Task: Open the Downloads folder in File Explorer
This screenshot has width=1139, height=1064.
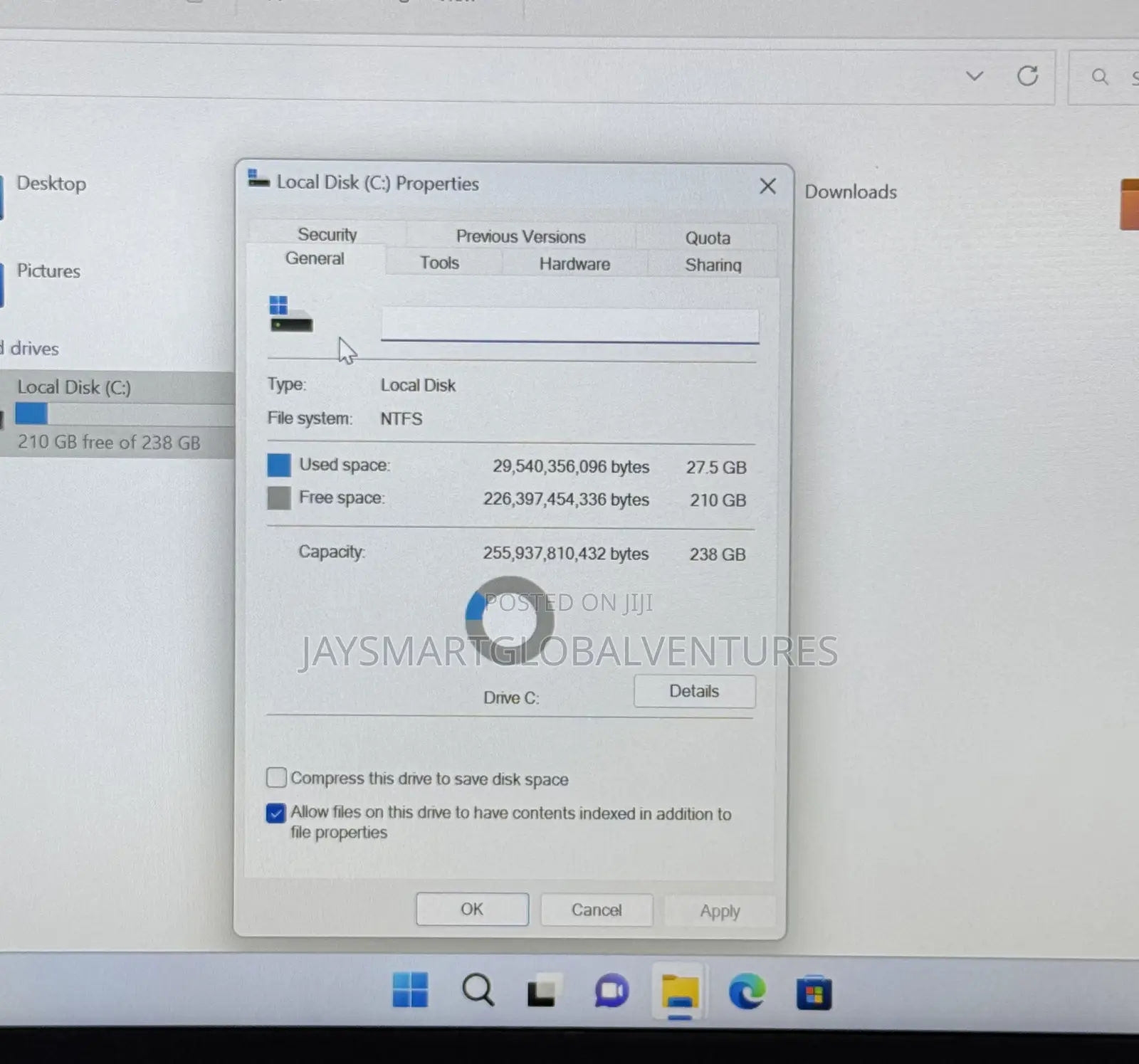Action: [x=851, y=192]
